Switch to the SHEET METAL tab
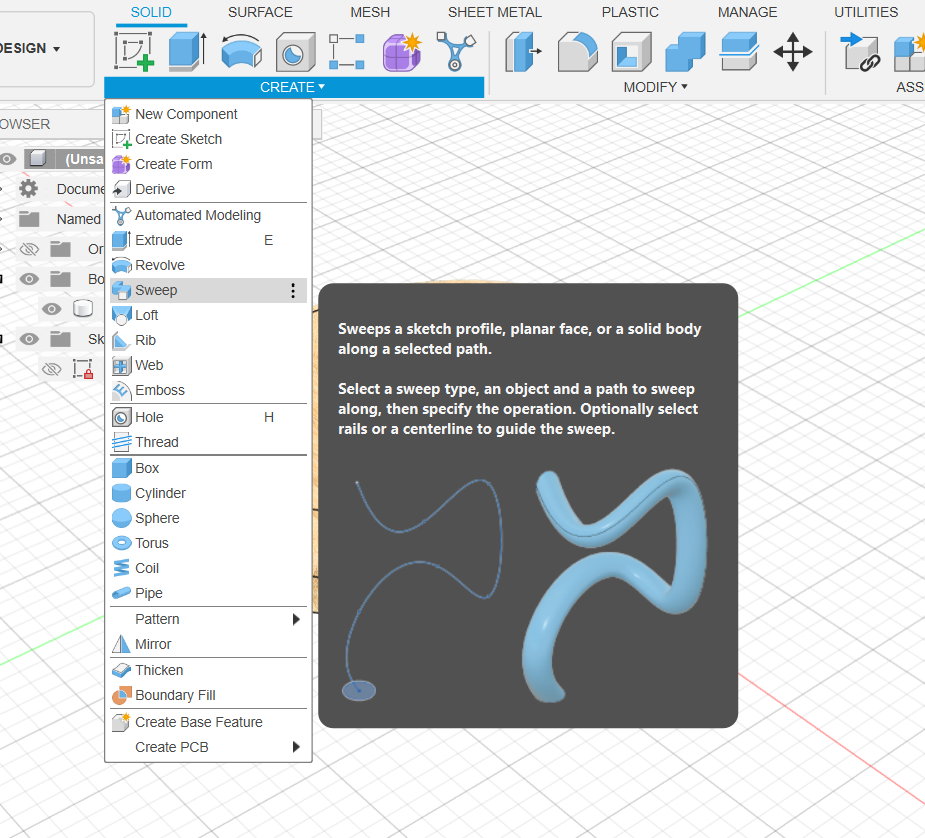This screenshot has height=838, width=925. click(494, 12)
